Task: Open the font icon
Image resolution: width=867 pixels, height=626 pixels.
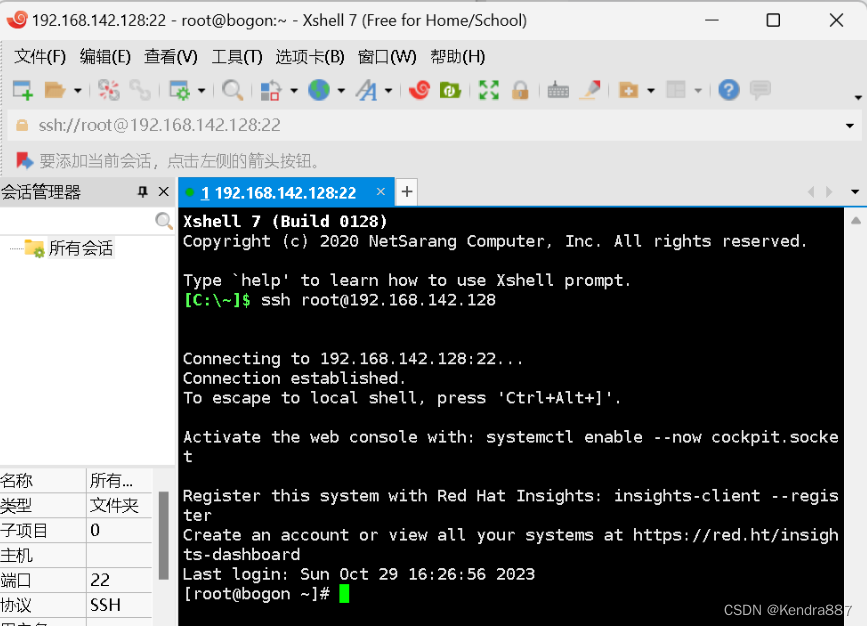Action: [x=367, y=90]
